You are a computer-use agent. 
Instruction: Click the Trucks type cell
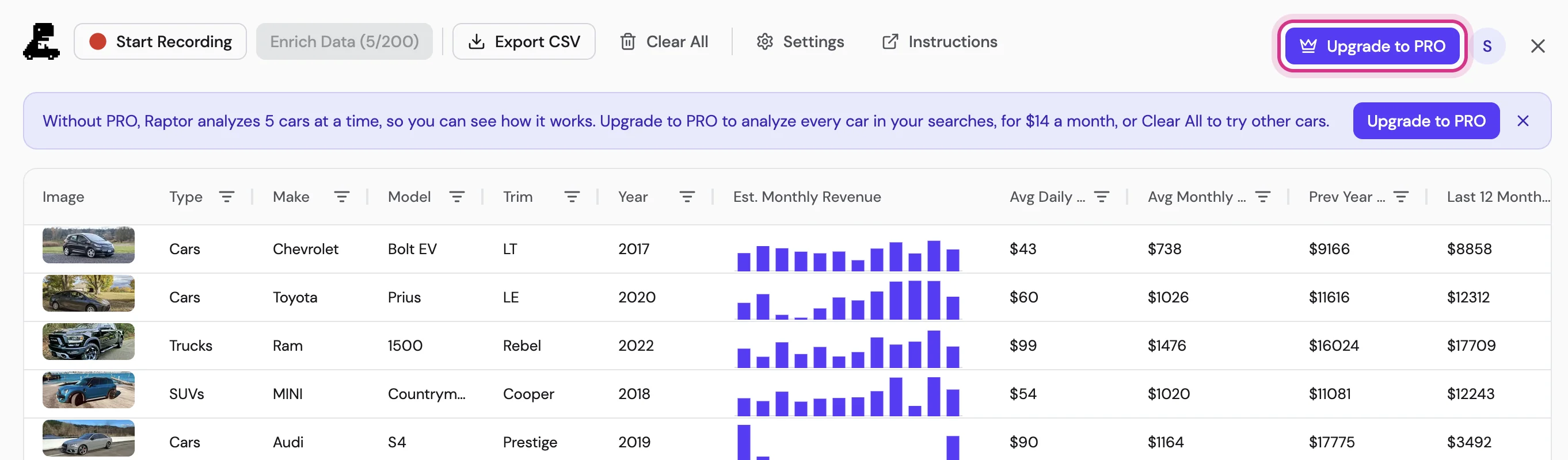tap(191, 346)
